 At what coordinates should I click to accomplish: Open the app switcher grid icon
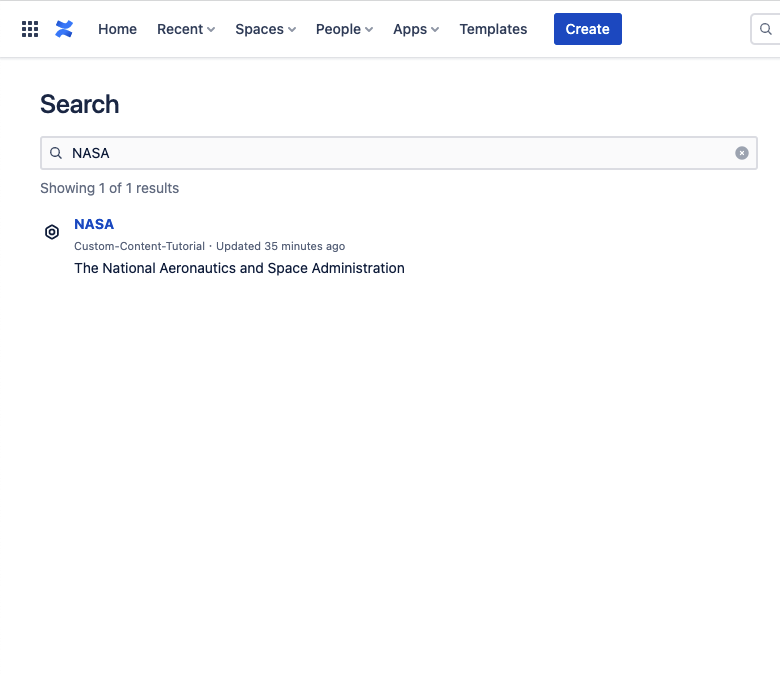click(x=30, y=29)
